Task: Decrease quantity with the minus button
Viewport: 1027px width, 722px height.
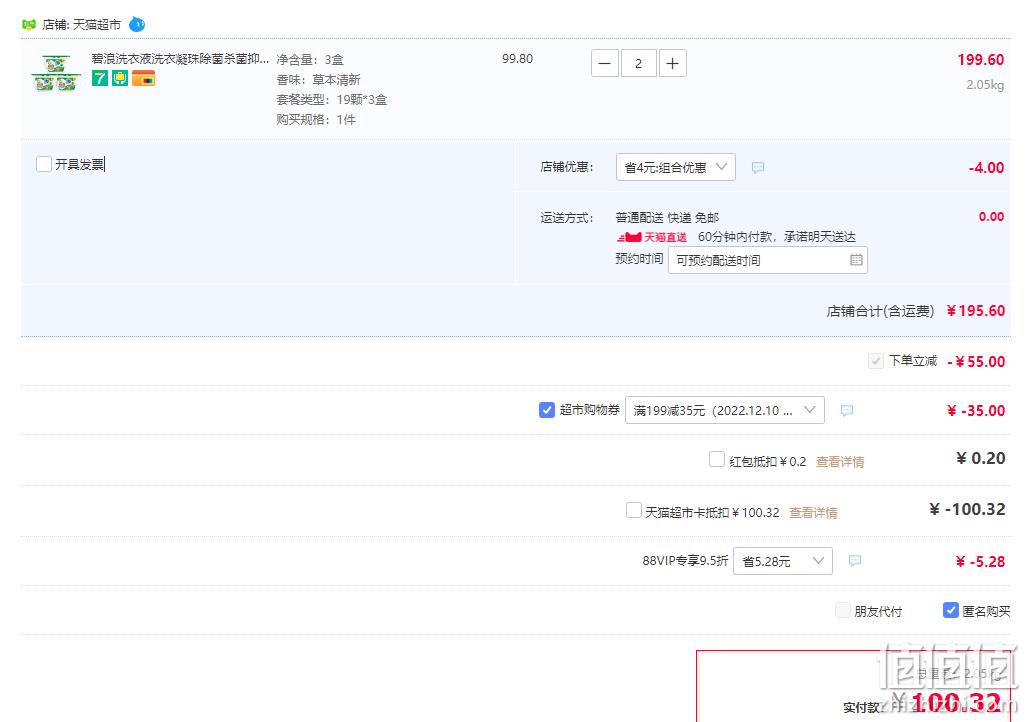Action: [605, 64]
